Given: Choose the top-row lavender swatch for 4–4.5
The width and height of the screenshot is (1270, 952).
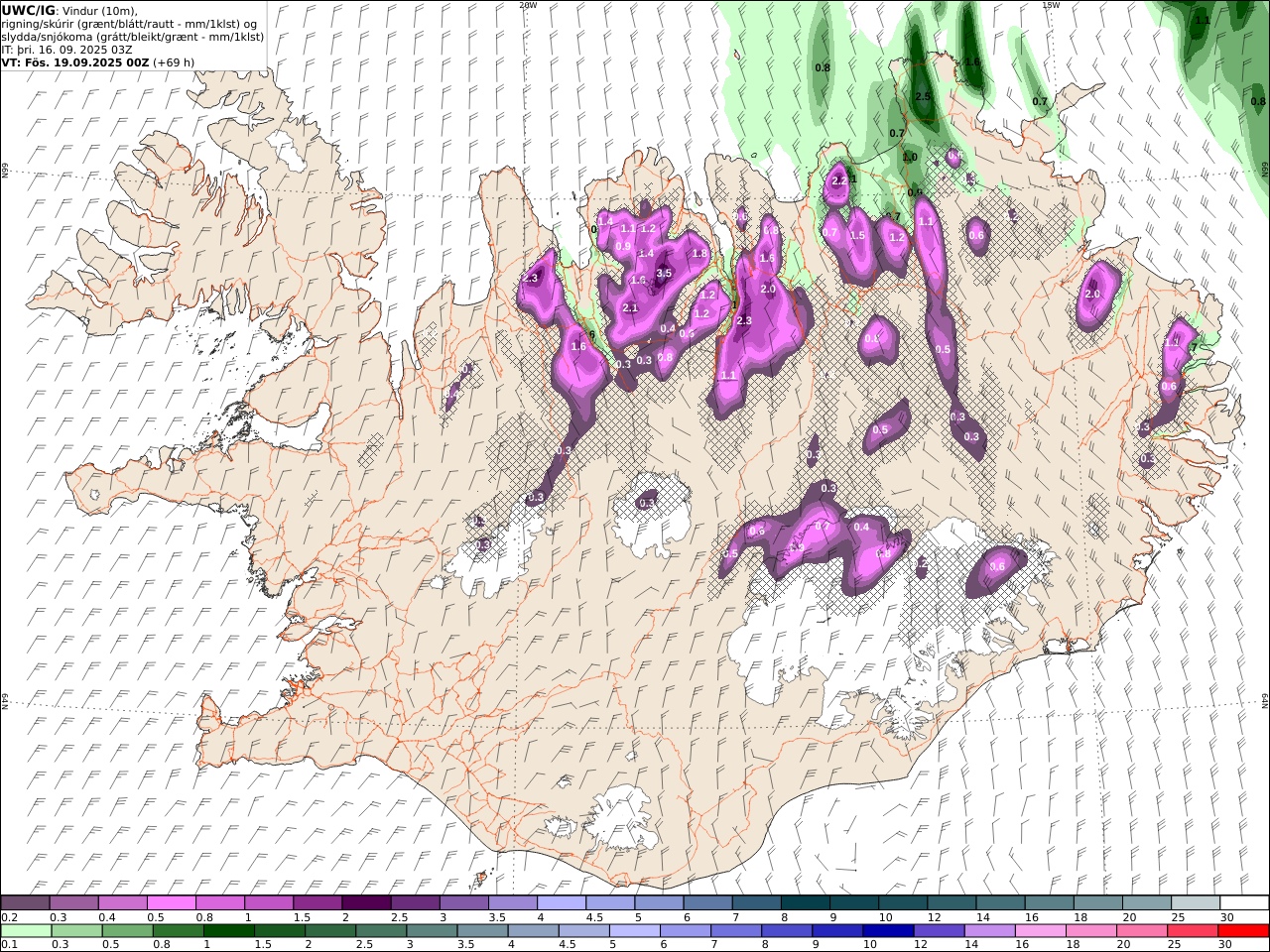Looking at the screenshot, I should coord(561,903).
